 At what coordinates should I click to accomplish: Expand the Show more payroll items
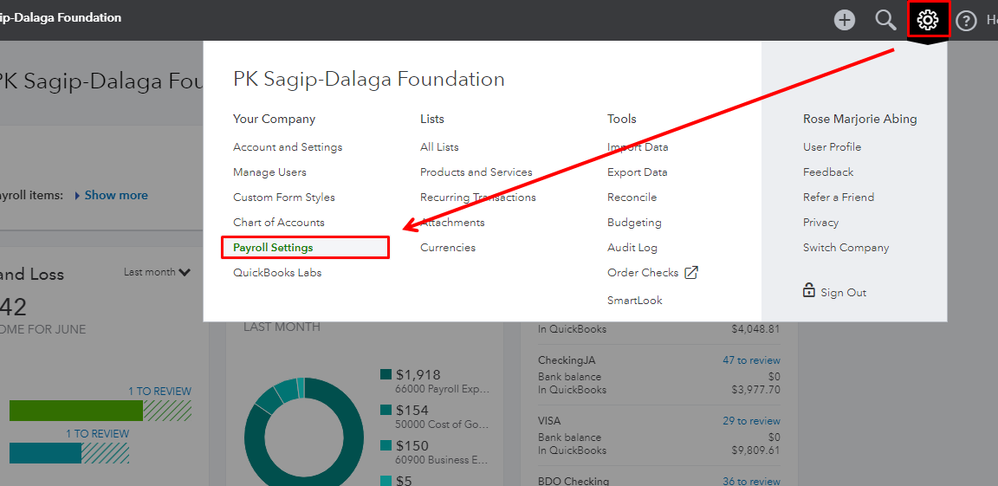[x=111, y=195]
